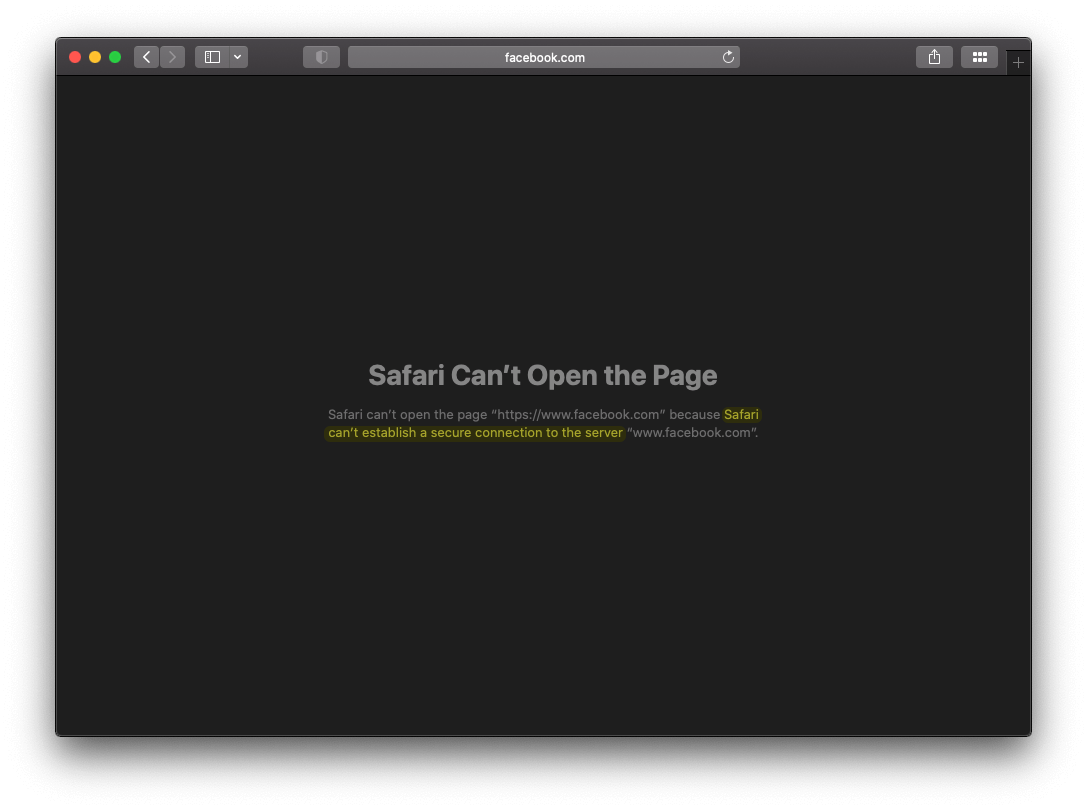This screenshot has width=1087, height=810.
Task: Go forward with the forward arrow button
Action: pyautogui.click(x=173, y=57)
